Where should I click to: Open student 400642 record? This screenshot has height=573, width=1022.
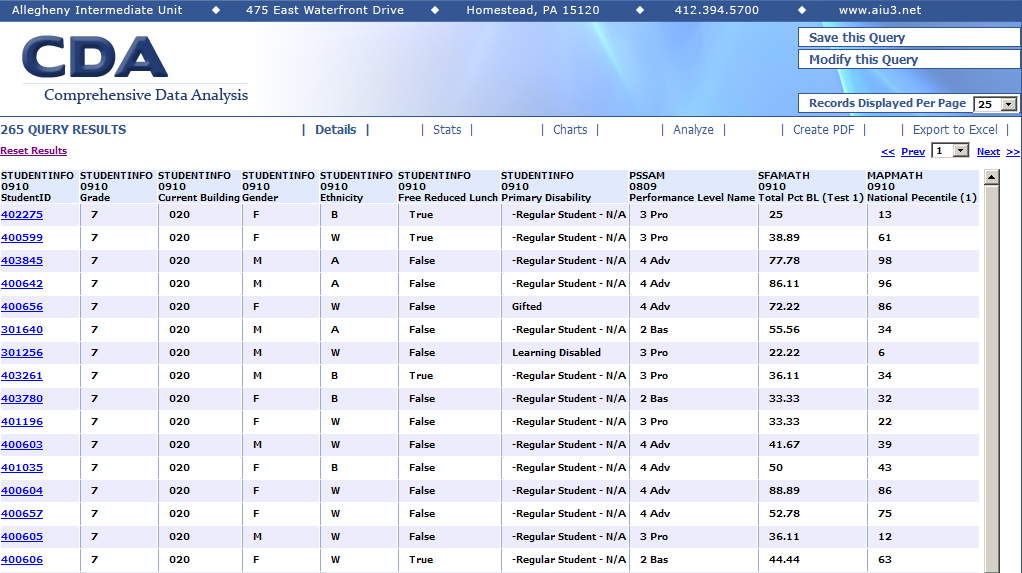click(22, 284)
